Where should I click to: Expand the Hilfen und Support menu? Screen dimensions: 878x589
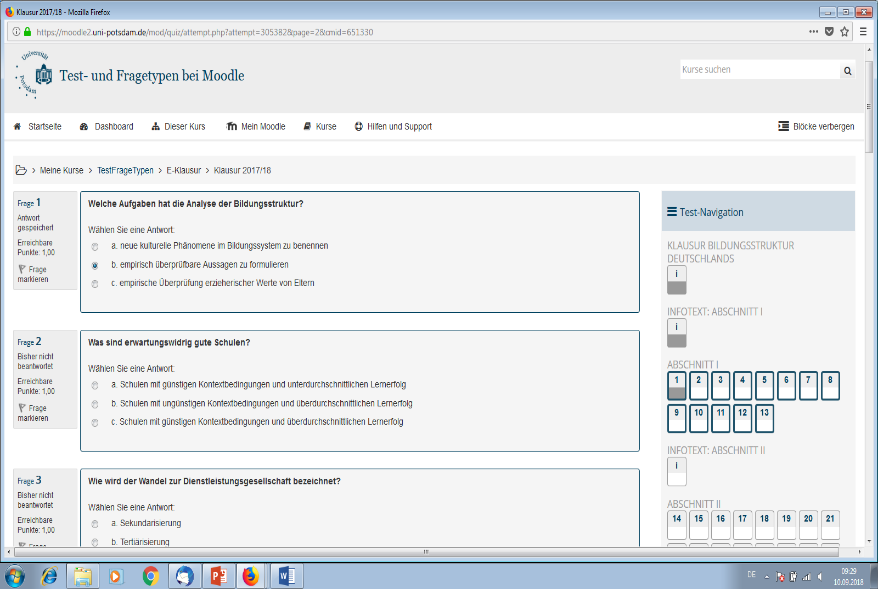coord(393,127)
